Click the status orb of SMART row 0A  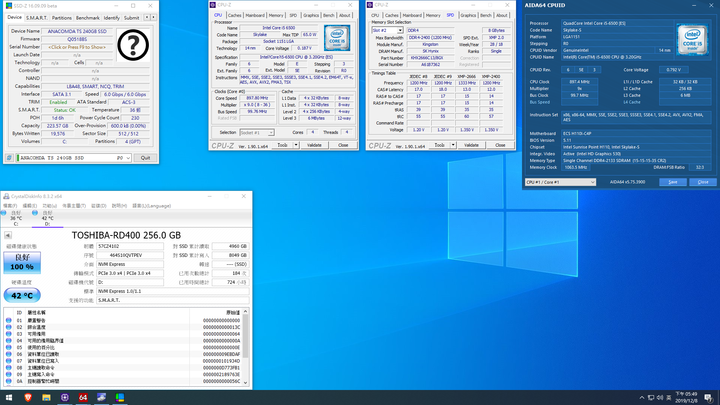coord(8,381)
